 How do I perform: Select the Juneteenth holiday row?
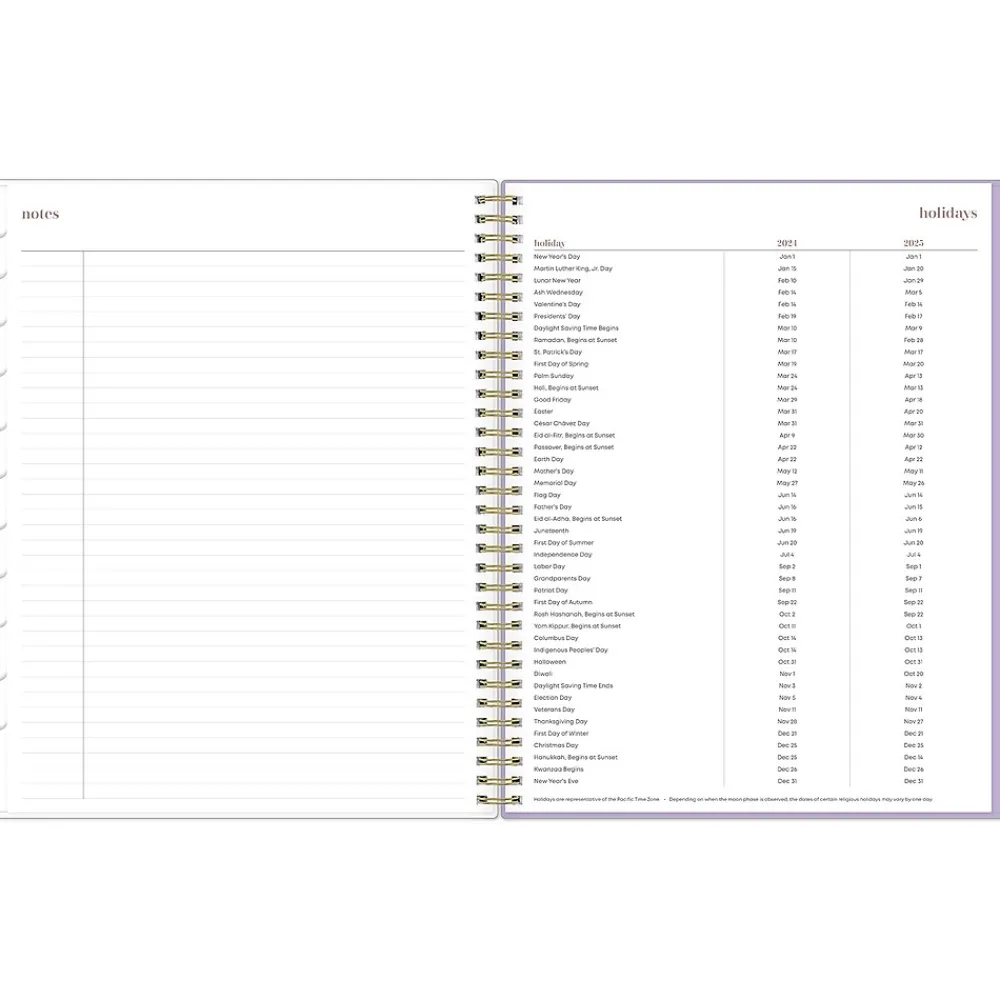[551, 531]
